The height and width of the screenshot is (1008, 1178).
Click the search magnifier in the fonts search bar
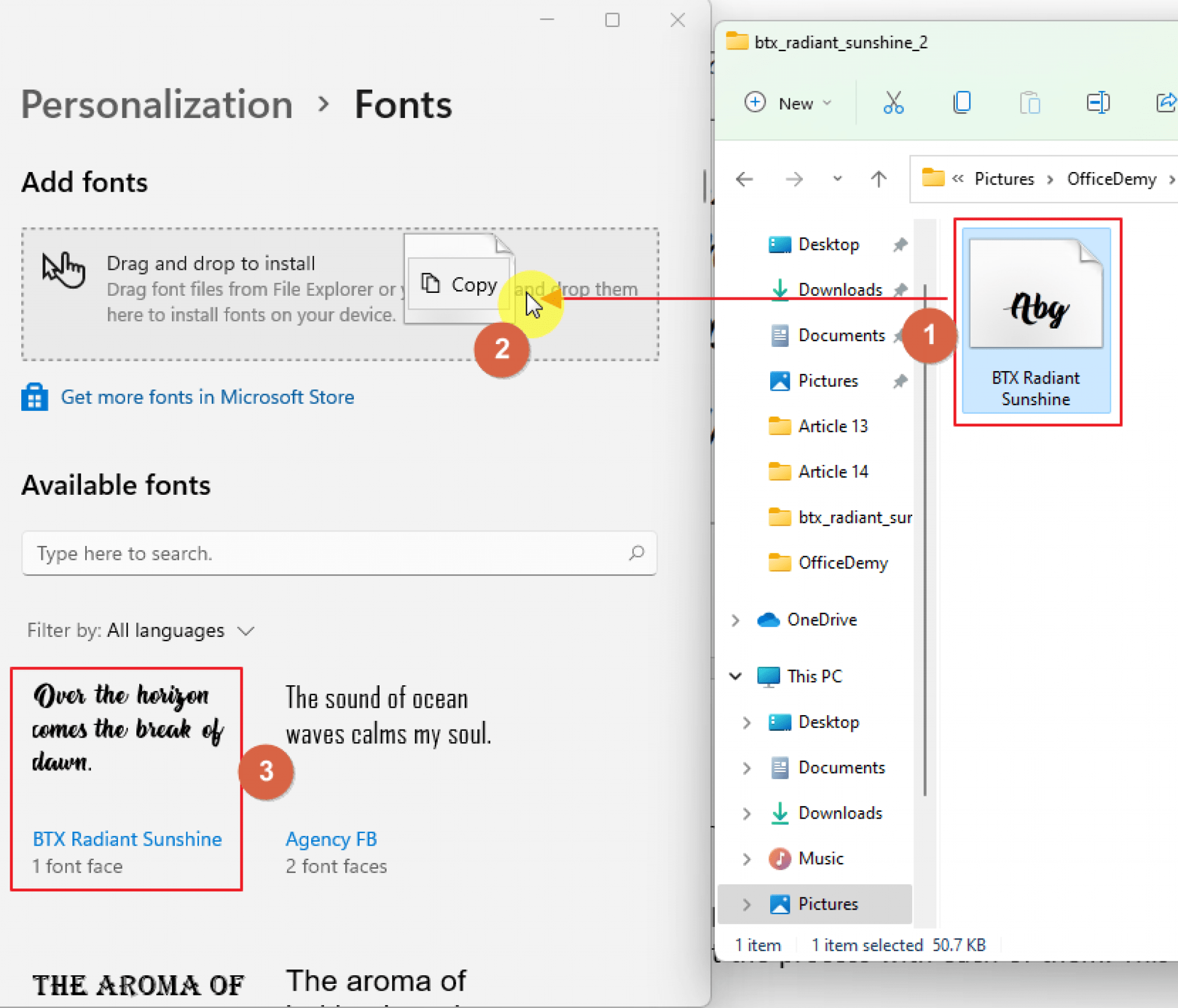[636, 553]
